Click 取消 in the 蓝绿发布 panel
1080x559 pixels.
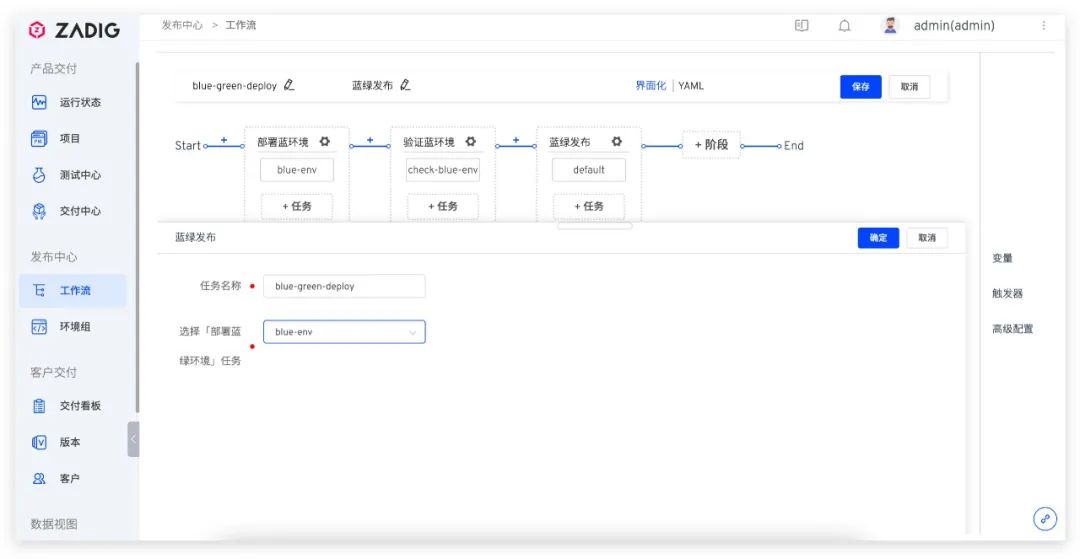(x=927, y=238)
